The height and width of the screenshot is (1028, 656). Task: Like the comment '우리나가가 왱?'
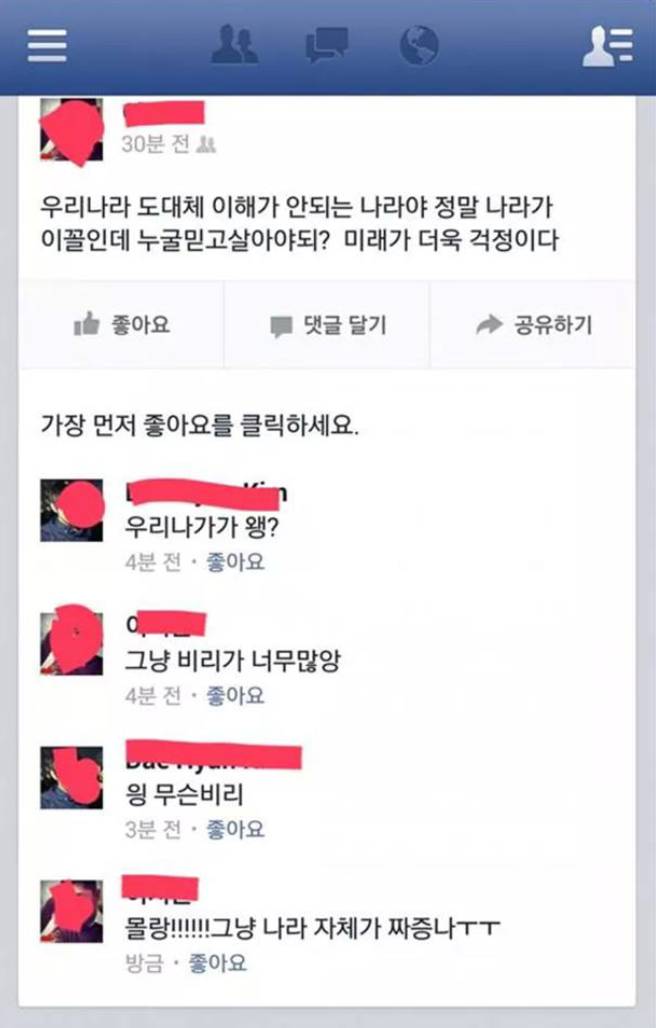(235, 562)
